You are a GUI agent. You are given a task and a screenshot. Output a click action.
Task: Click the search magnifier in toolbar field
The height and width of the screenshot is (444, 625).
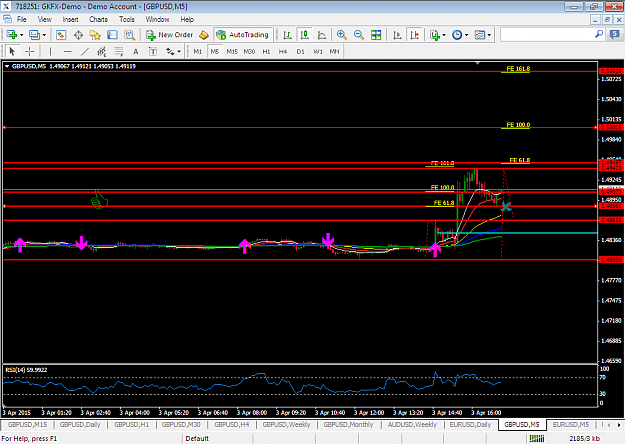click(599, 35)
